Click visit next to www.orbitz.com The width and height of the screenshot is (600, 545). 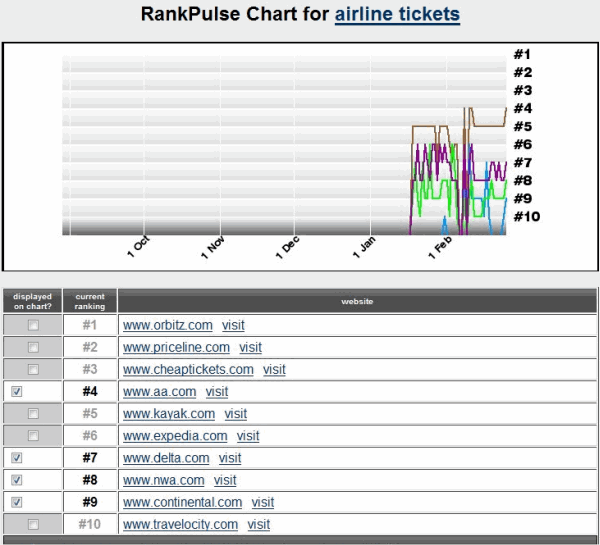coord(233,325)
